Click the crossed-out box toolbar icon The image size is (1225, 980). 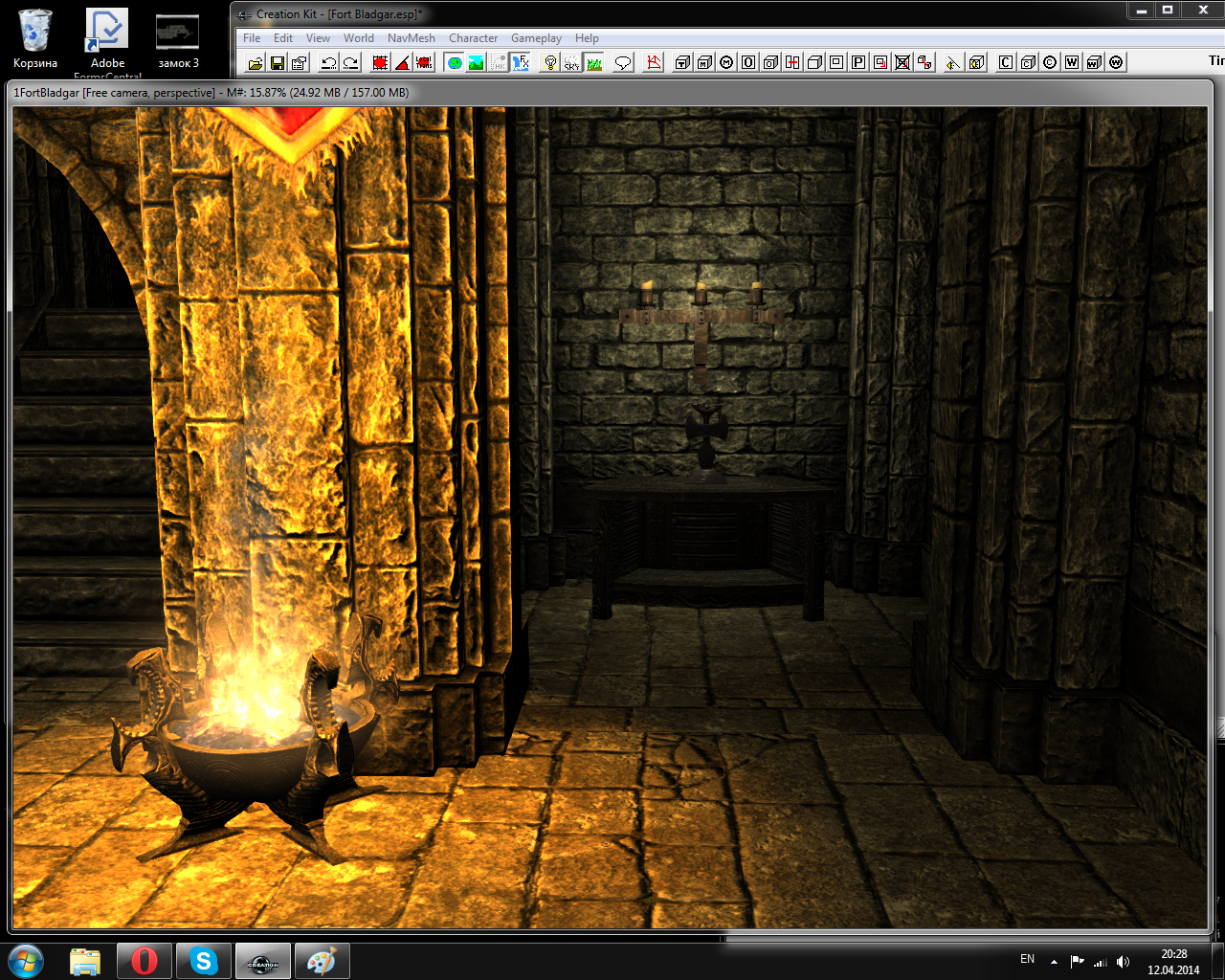902,62
